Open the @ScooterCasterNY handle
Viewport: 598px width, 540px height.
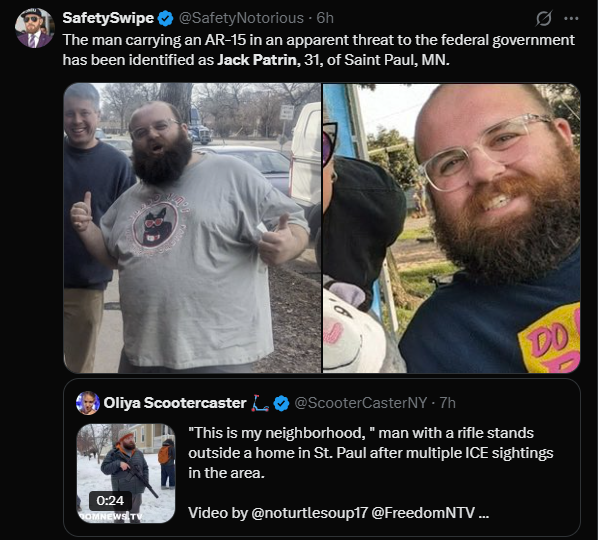(360, 403)
